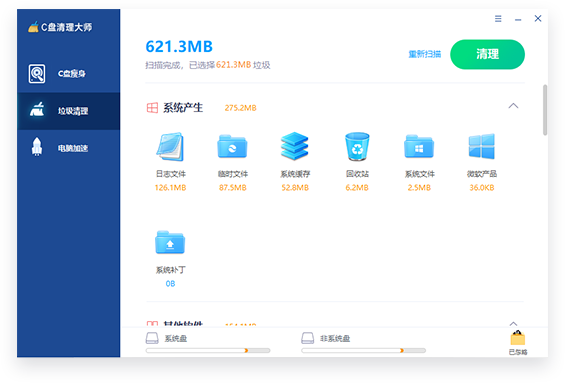Click the 系统盘 usage progress bar
565x383 pixels.
point(208,350)
